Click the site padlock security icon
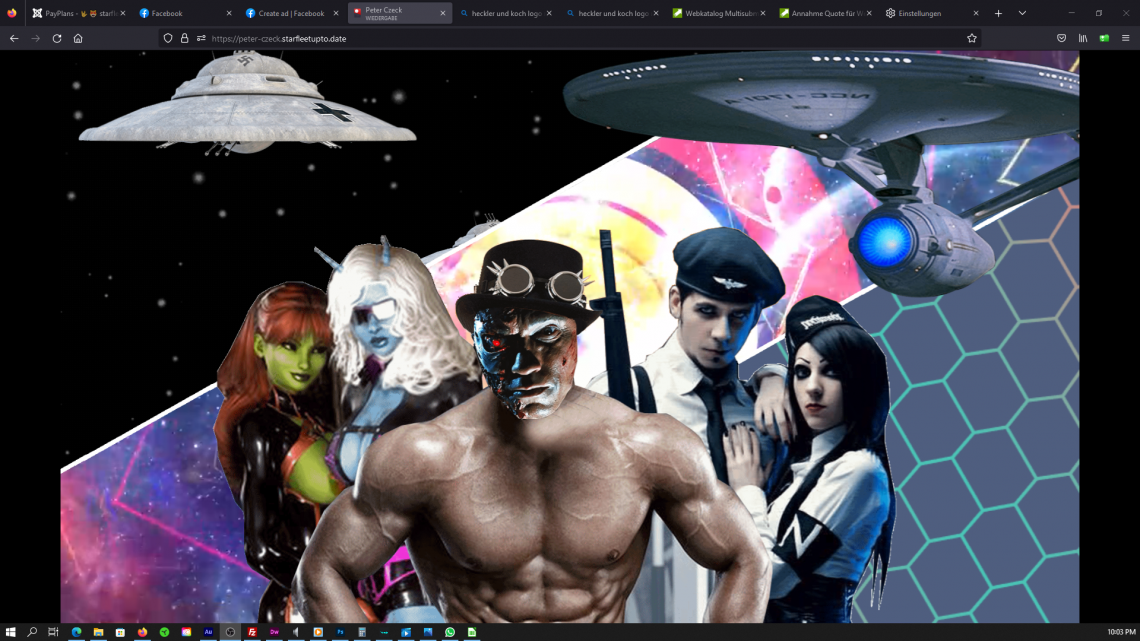 click(x=184, y=38)
